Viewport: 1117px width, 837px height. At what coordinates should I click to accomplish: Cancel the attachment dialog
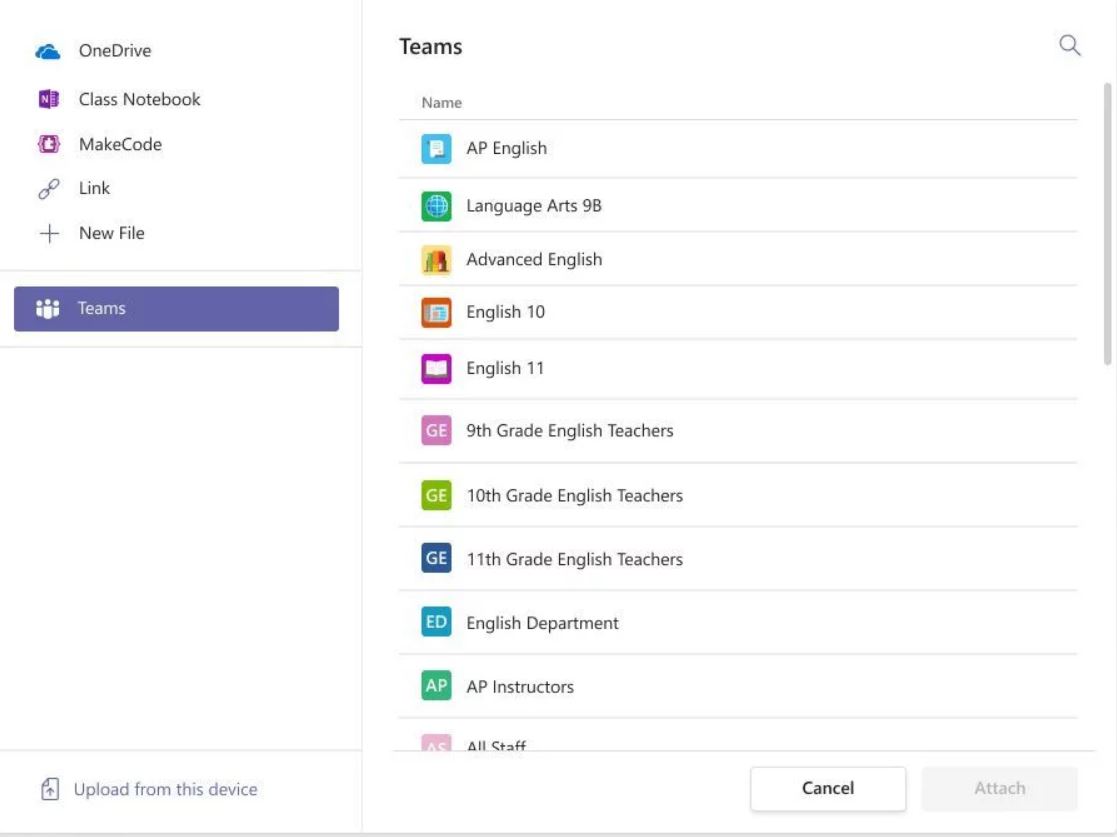tap(827, 788)
